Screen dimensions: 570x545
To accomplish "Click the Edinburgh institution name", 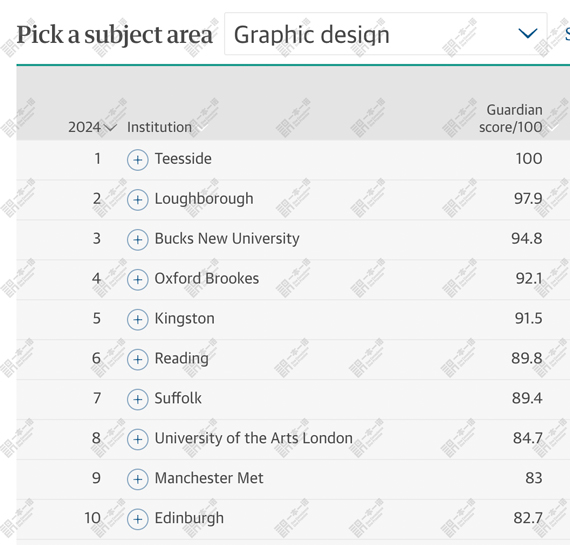I will tap(189, 518).
